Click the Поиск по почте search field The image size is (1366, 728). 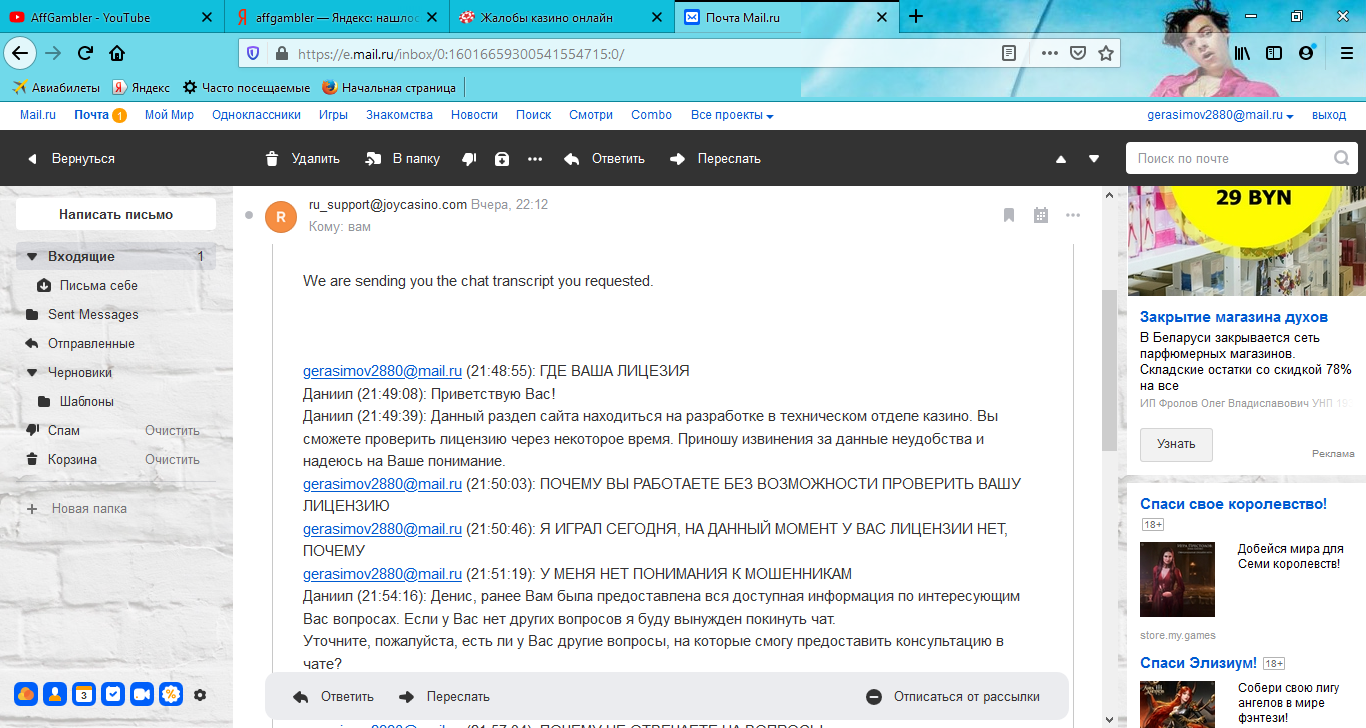coord(1230,158)
